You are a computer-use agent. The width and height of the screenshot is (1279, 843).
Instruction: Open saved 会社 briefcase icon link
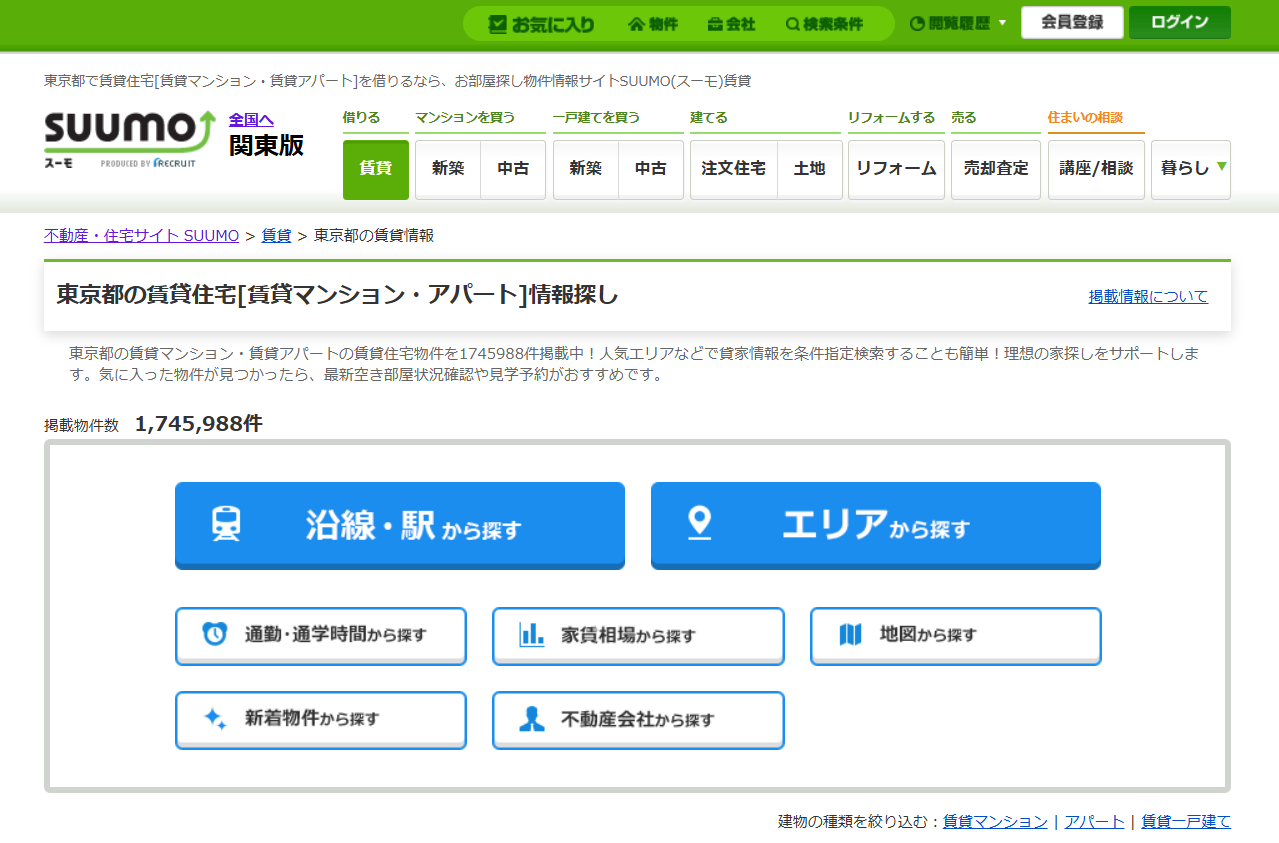(731, 24)
